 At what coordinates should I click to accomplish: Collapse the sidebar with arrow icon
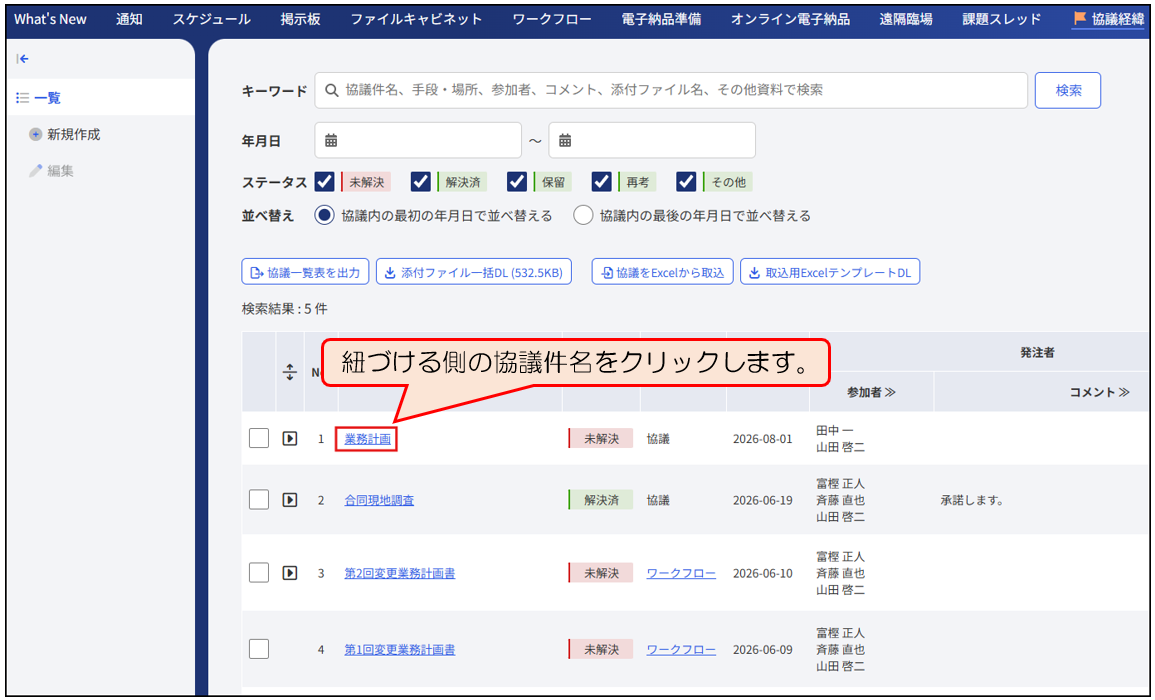click(23, 59)
